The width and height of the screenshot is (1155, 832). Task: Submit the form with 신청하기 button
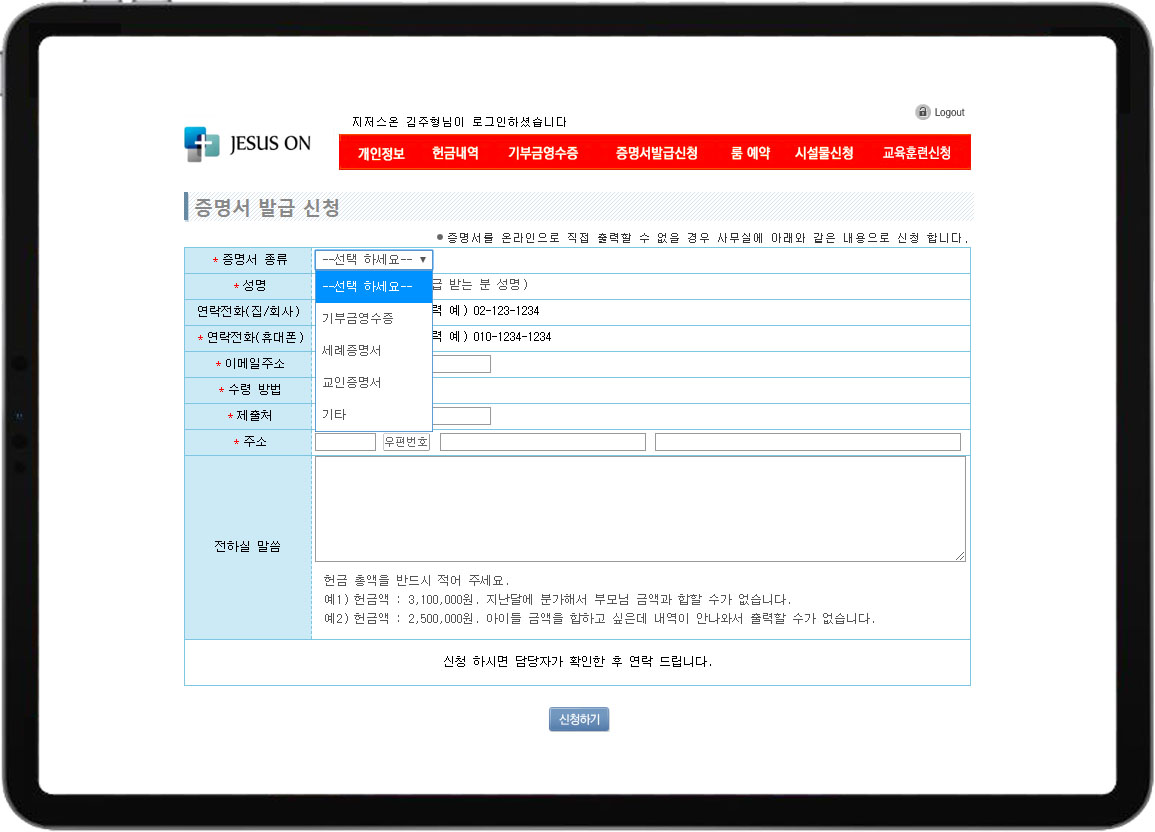tap(578, 719)
